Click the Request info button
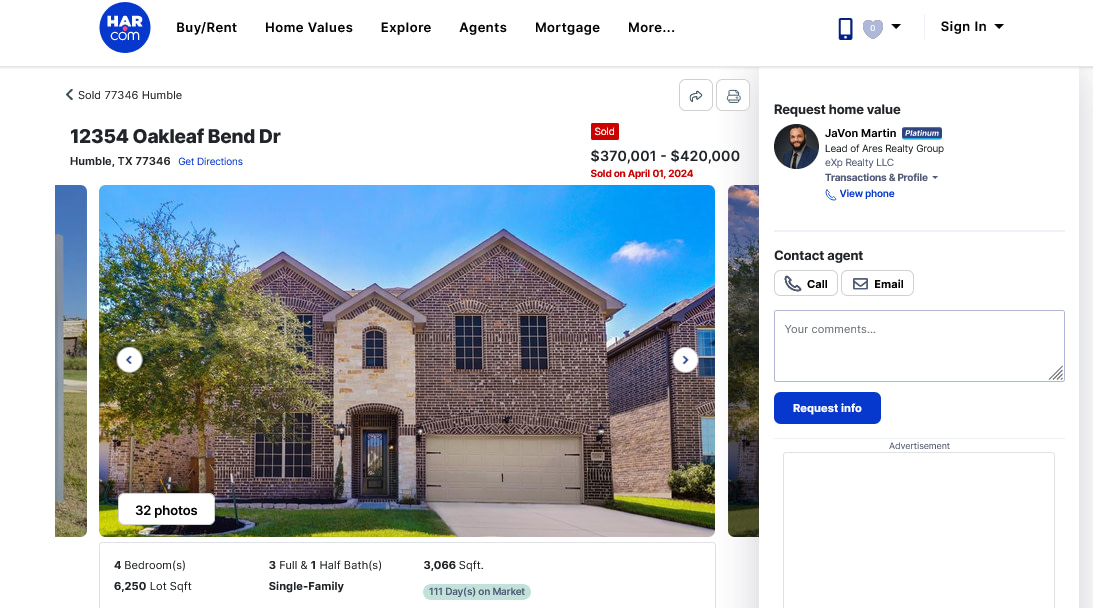 pos(827,408)
